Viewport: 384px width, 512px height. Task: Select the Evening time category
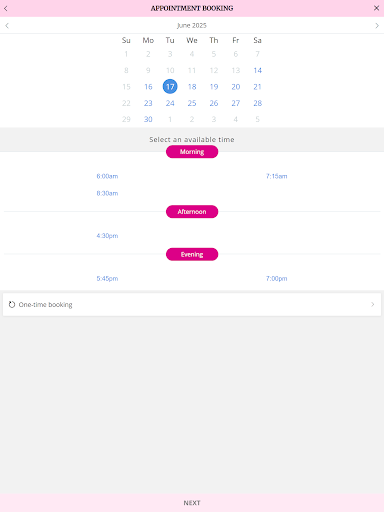[192, 254]
